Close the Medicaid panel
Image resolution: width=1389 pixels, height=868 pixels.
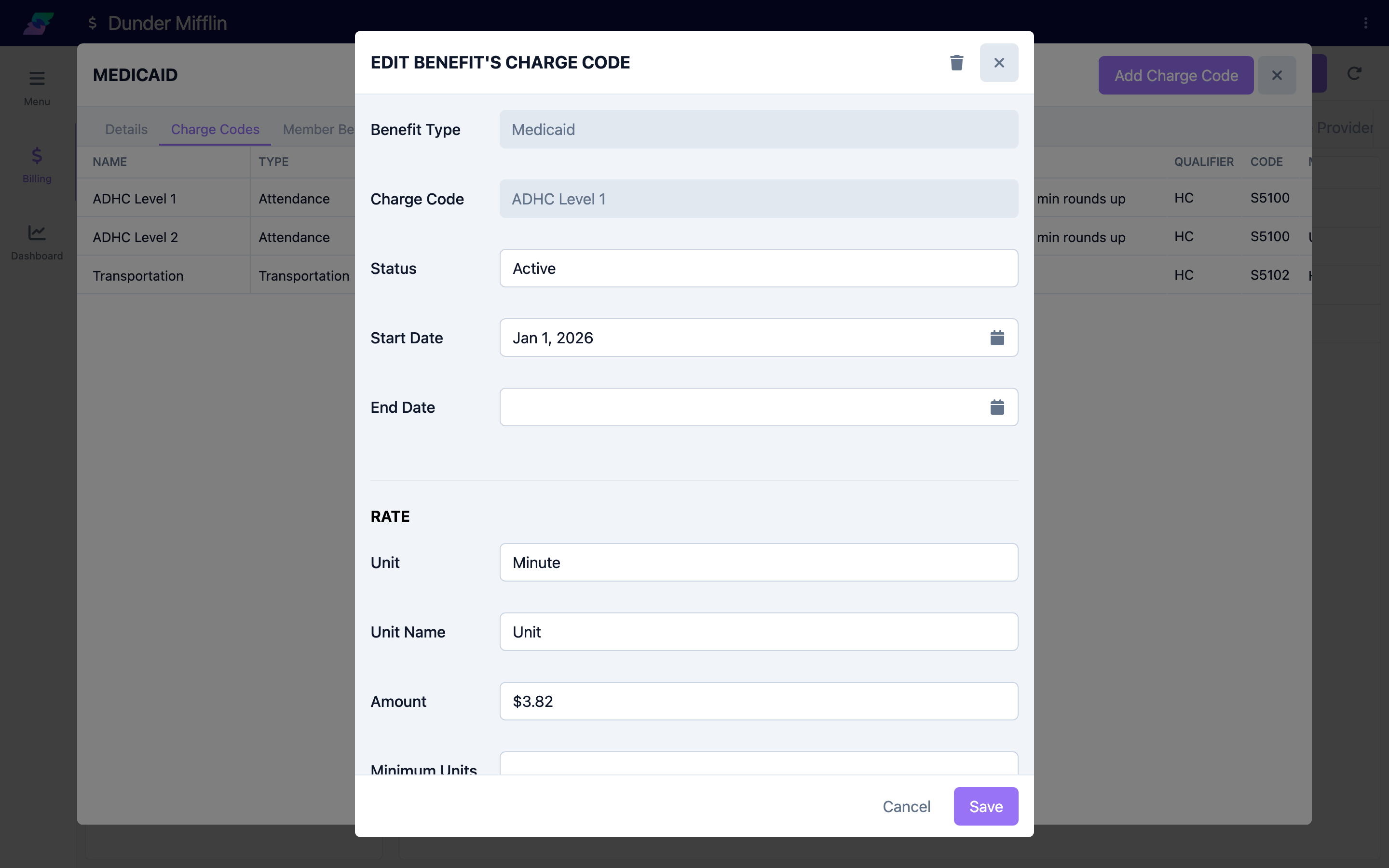pyautogui.click(x=1277, y=75)
